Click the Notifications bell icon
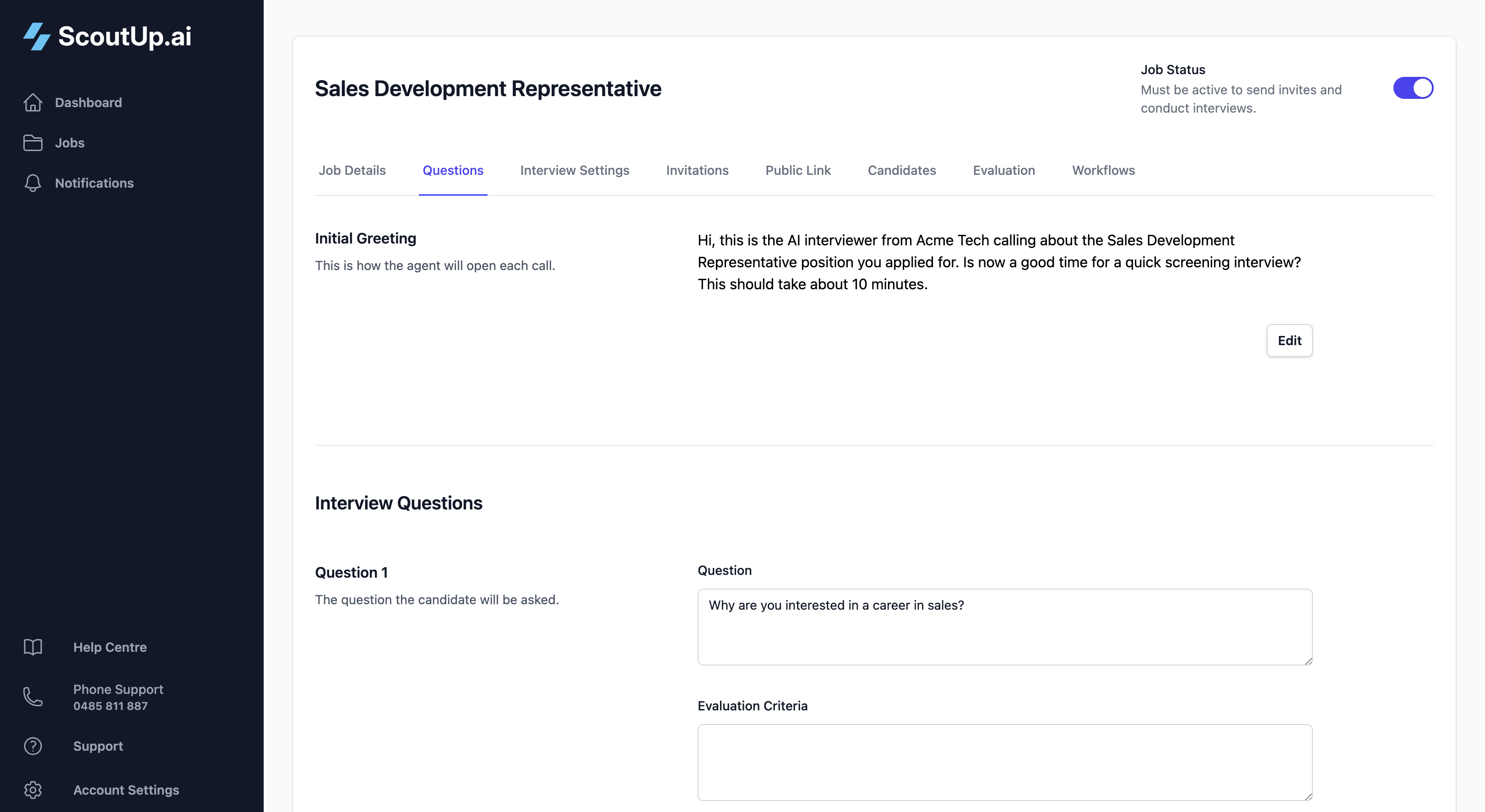 pos(33,183)
